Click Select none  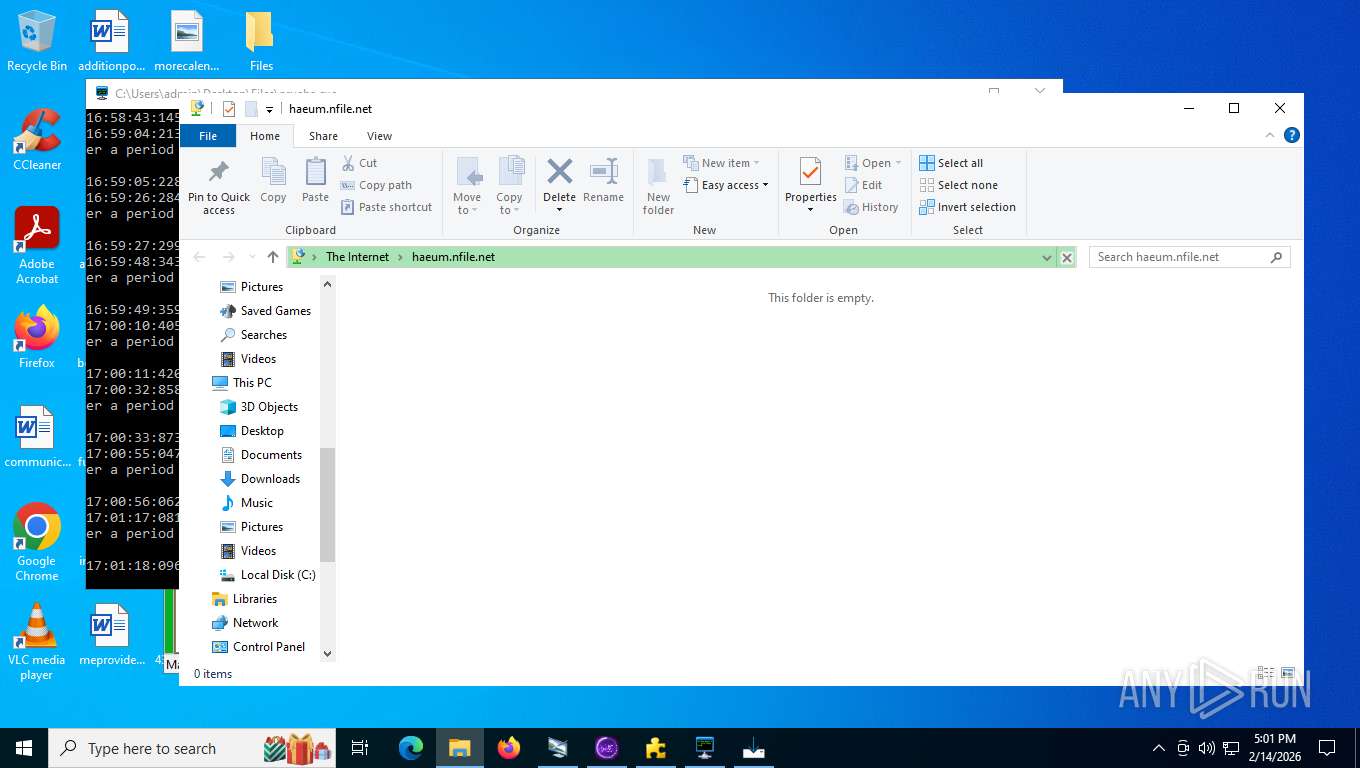click(958, 185)
